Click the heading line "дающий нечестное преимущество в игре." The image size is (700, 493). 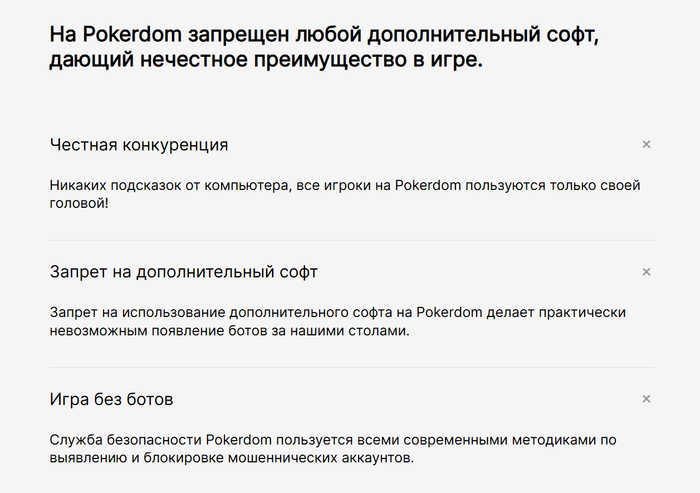click(265, 60)
